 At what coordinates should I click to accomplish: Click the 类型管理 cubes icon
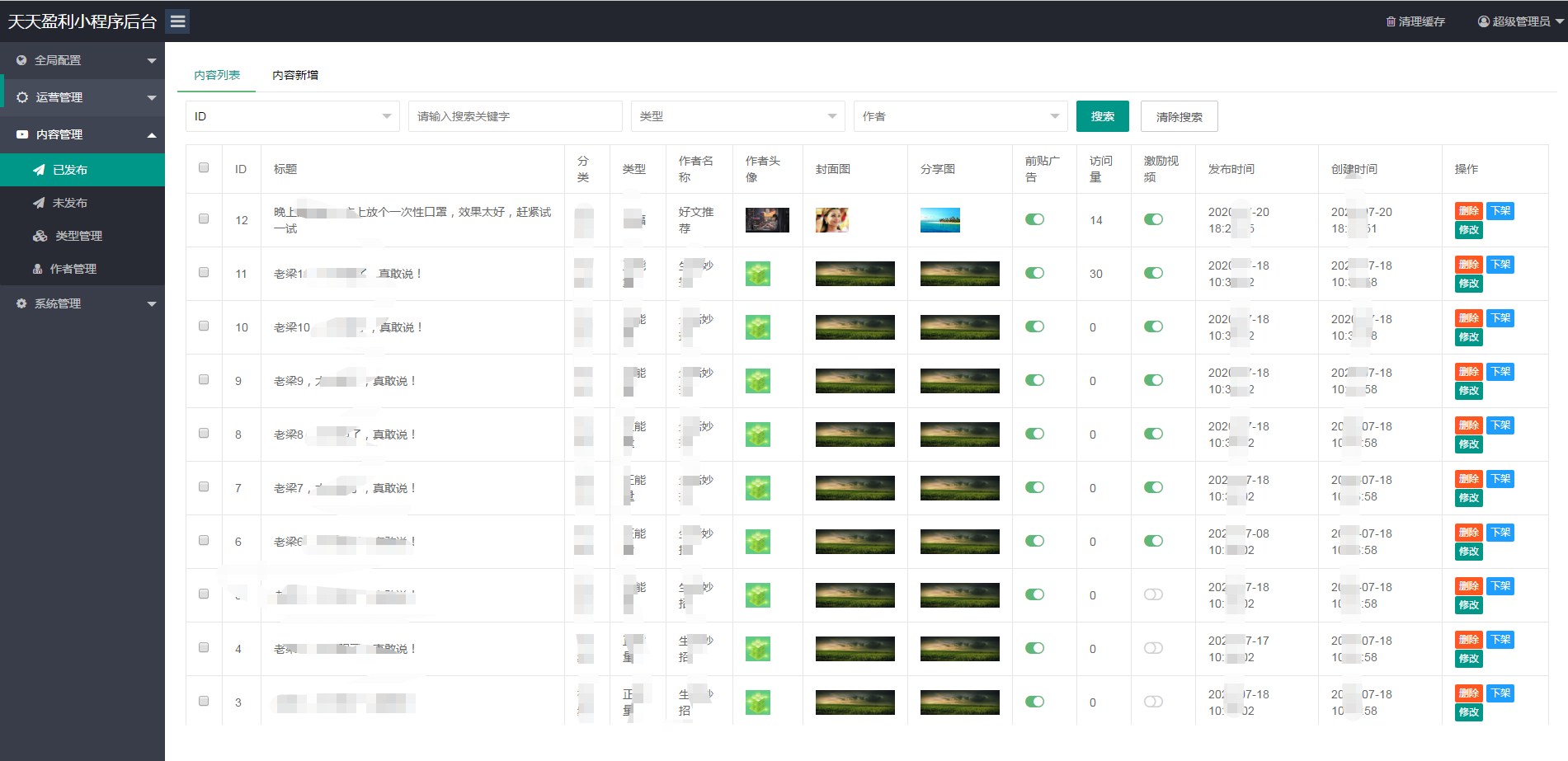coord(40,236)
